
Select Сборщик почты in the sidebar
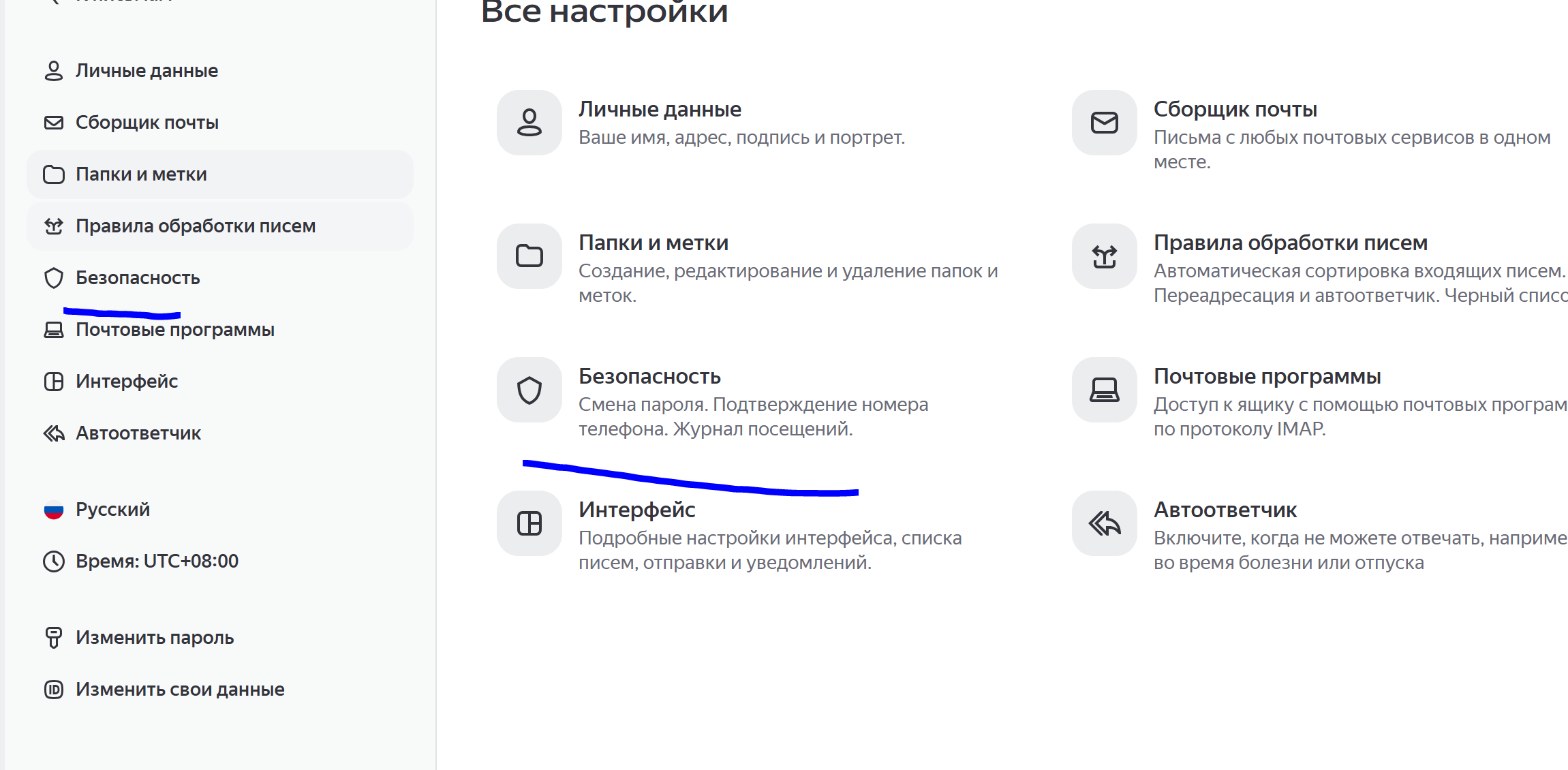click(147, 123)
